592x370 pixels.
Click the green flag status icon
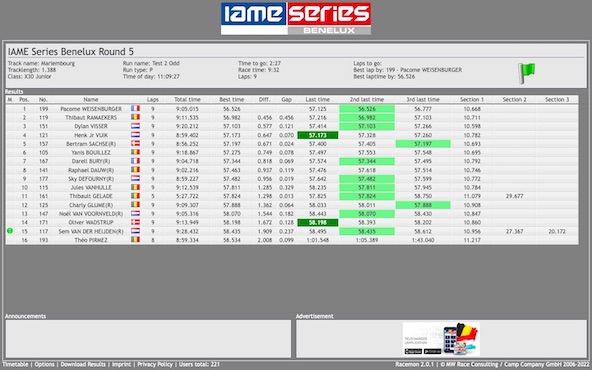coord(526,73)
